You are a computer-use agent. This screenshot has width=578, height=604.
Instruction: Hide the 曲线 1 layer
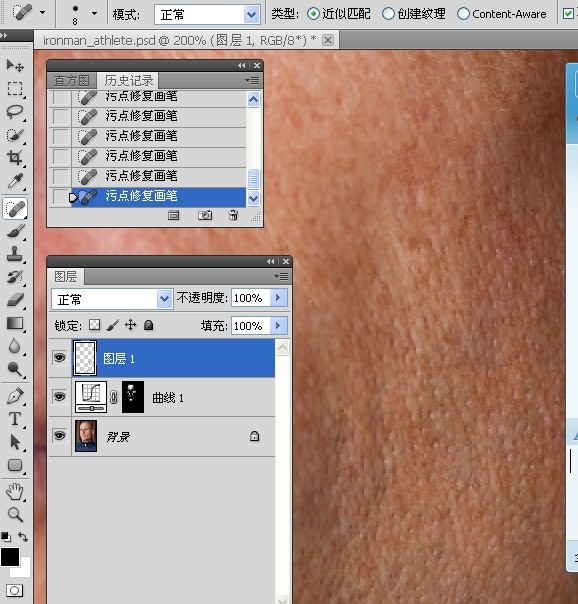point(59,397)
